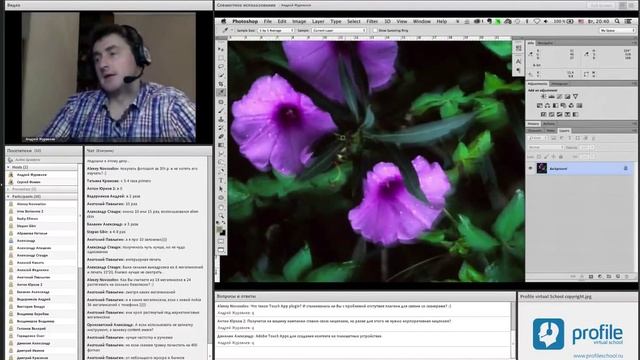Add a Color Balance adjustment
Image resolution: width=640 pixels, height=360 pixels.
(547, 105)
